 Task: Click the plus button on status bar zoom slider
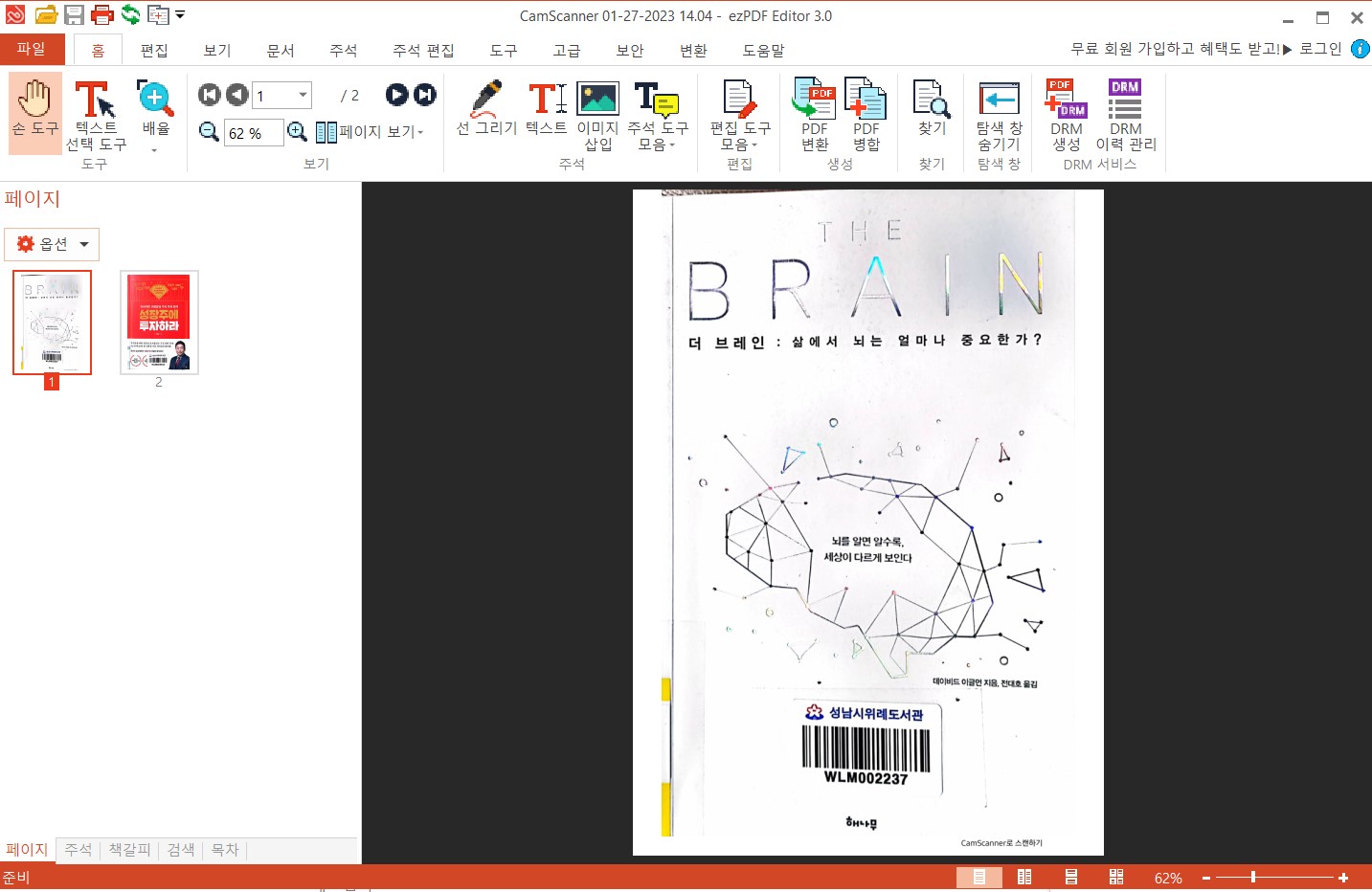point(1343,878)
